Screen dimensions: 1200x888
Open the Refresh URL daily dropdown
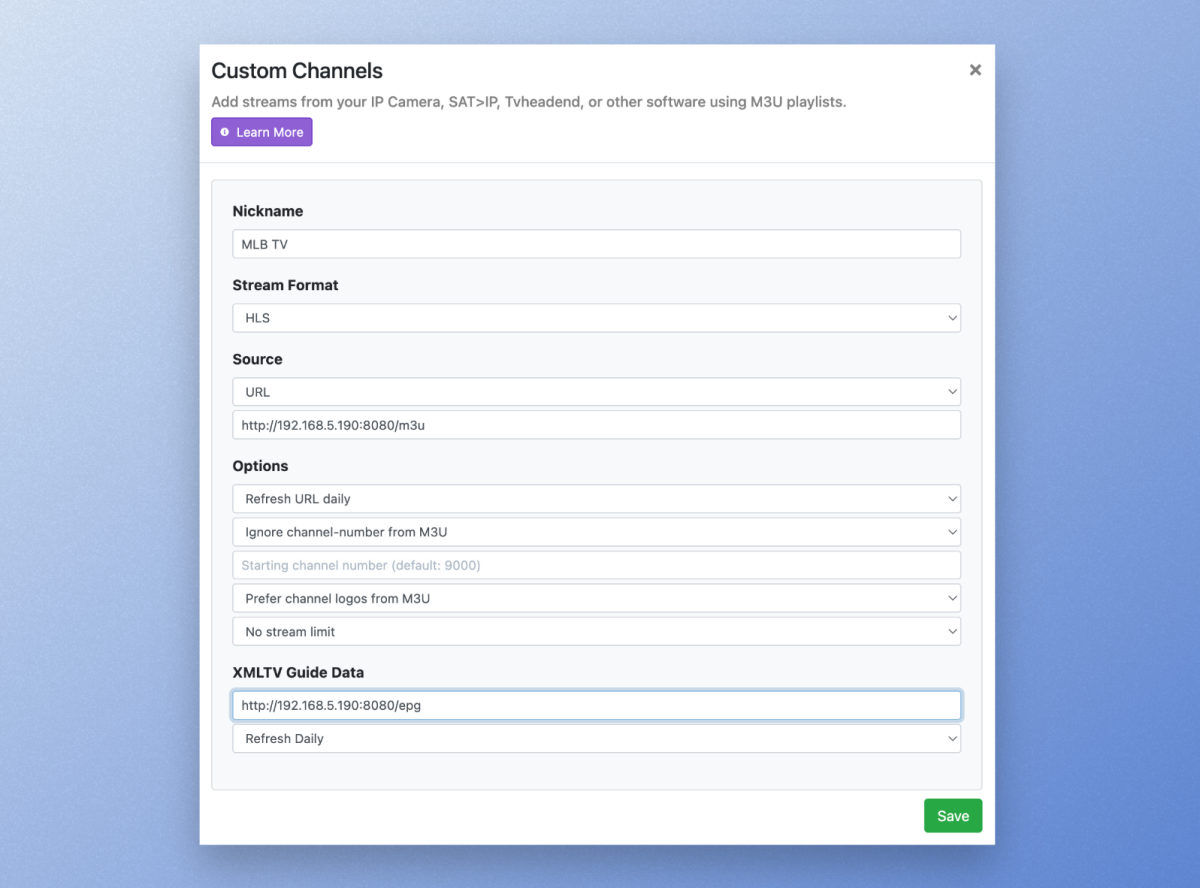[596, 499]
